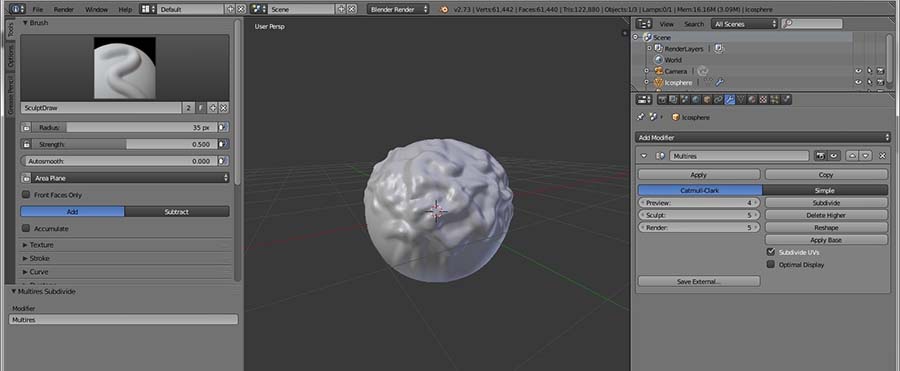Select the Modifiers wrench properties tab
The height and width of the screenshot is (371, 900).
pos(730,99)
